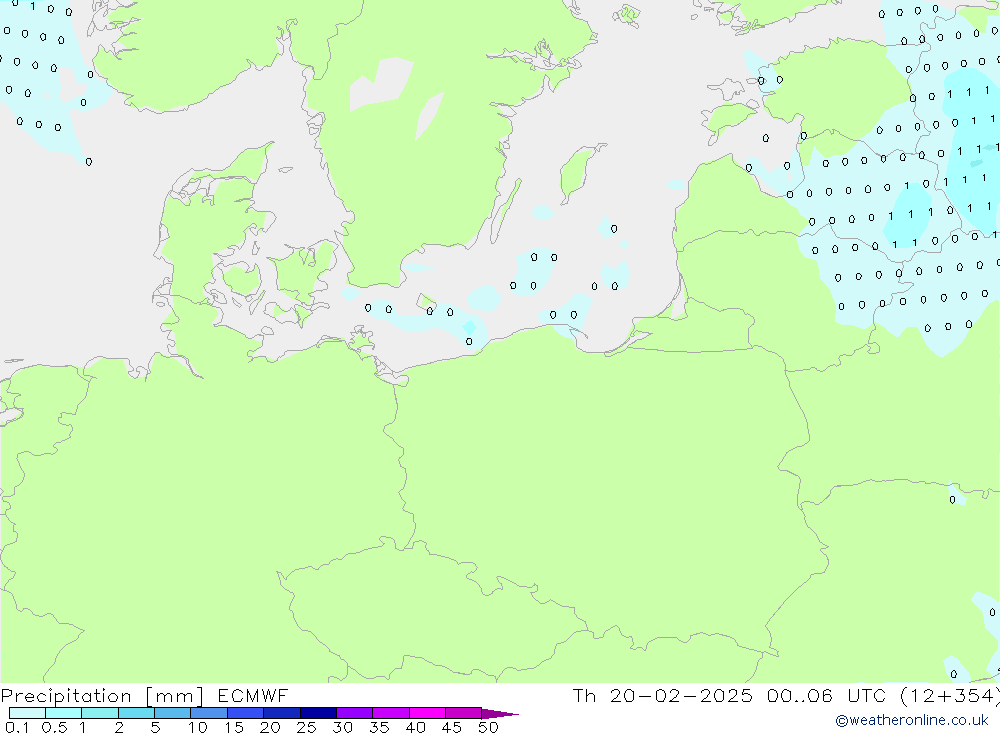
Task: Click the '35' legend scale label
Action: click(x=379, y=727)
